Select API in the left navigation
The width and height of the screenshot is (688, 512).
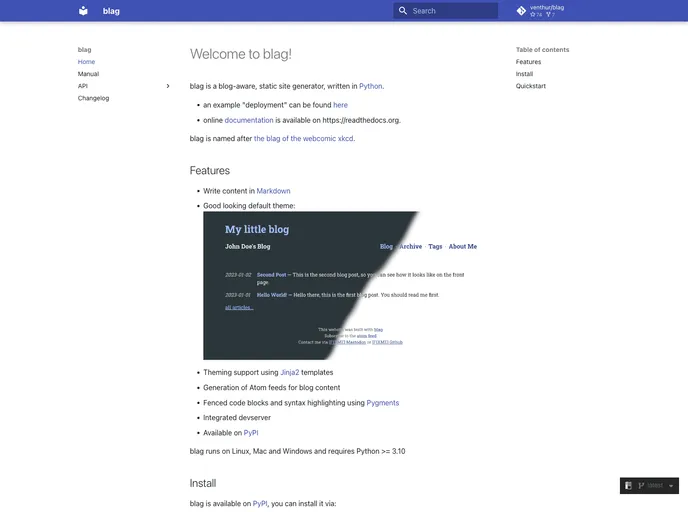83,86
